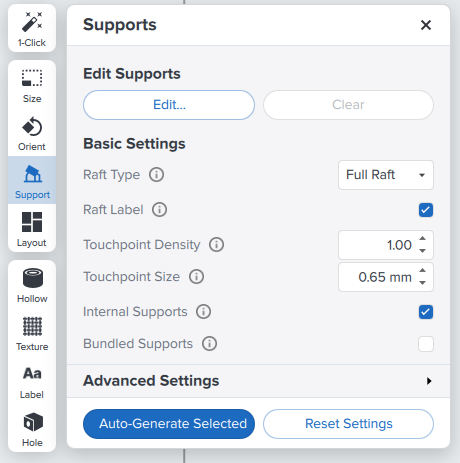Open the Hollow tool
This screenshot has width=460, height=463.
click(32, 284)
